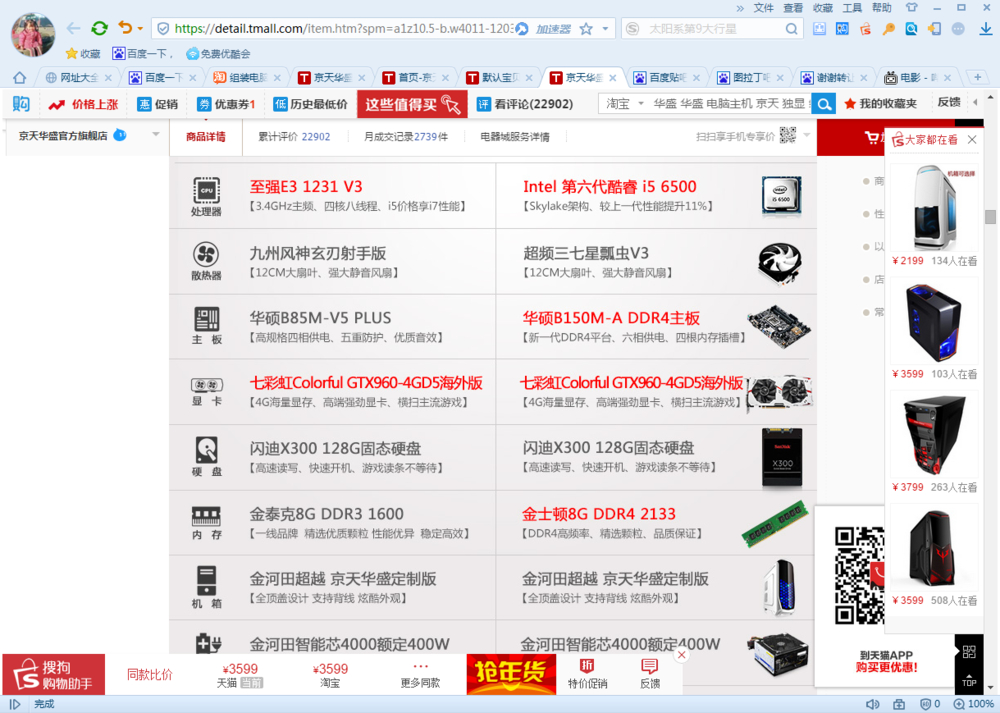Open the Sogou shopping bag extension icon
Viewport: 1000px width, 713px height.
point(865,29)
